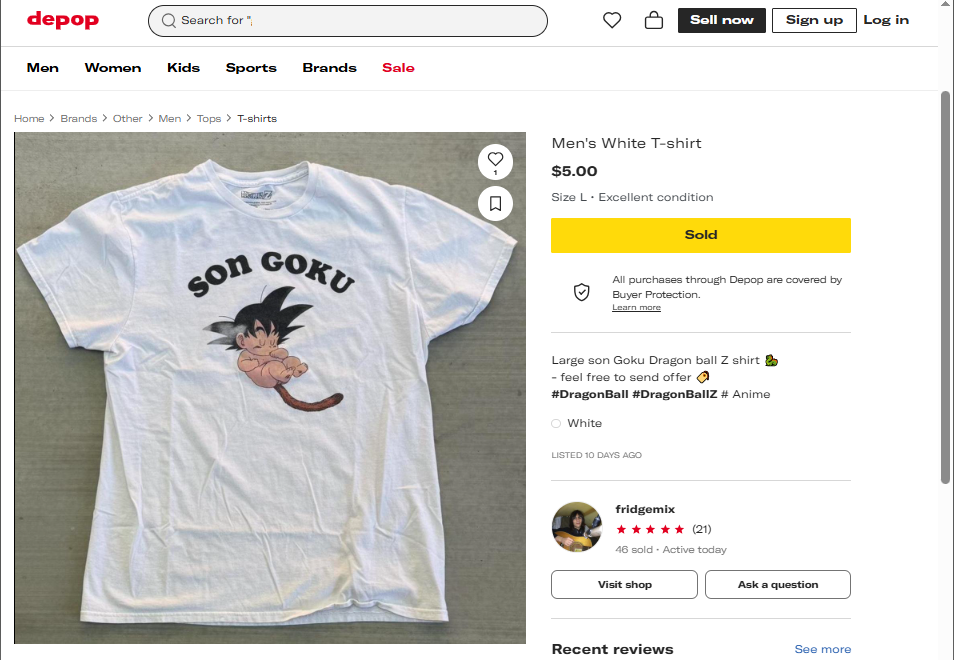Viewport: 954px width, 660px height.
Task: Like the T-shirt with the heart button
Action: click(495, 160)
